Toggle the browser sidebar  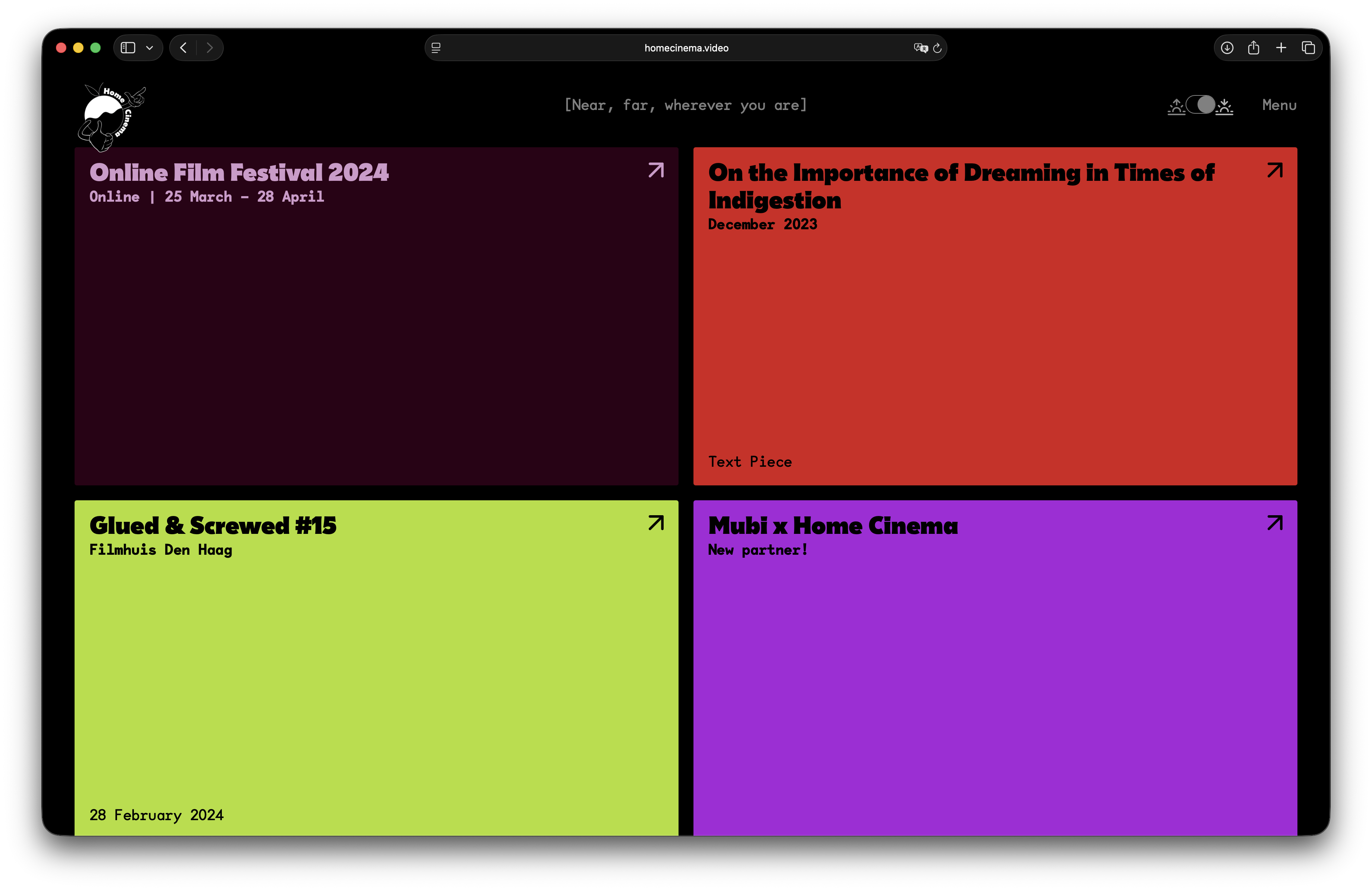128,48
